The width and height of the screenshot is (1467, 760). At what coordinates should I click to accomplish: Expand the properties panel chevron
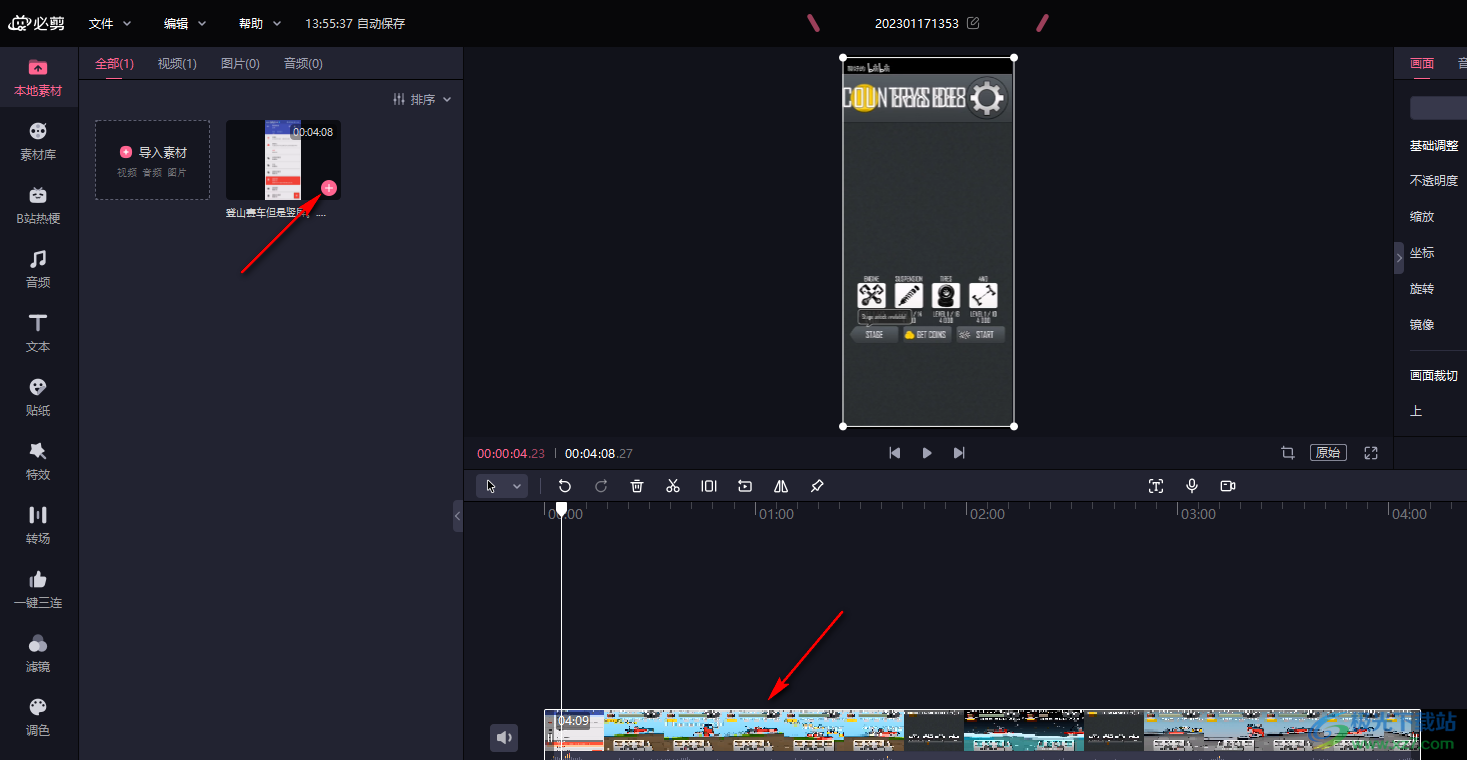[x=1399, y=257]
